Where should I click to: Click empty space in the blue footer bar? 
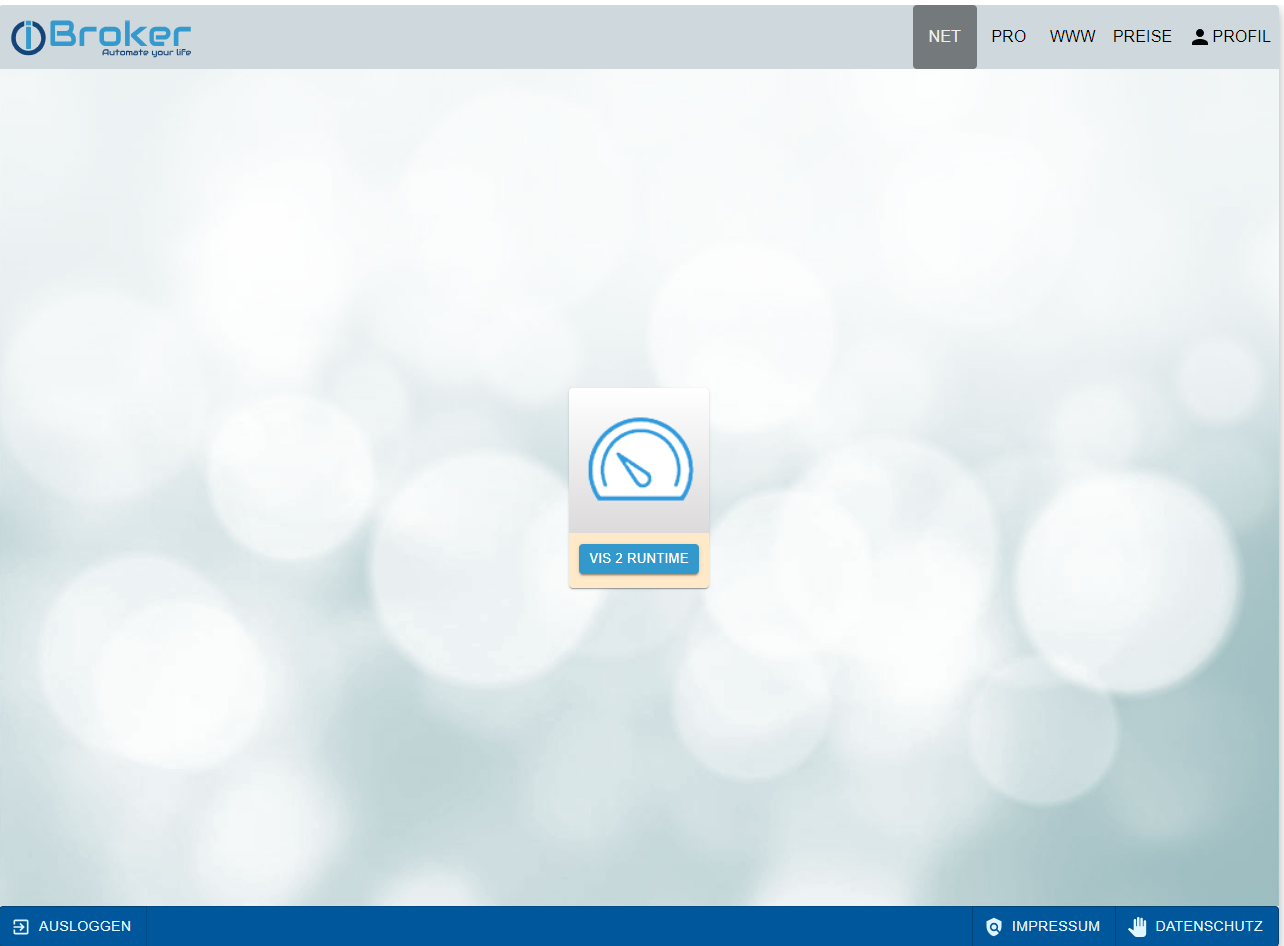click(560, 927)
